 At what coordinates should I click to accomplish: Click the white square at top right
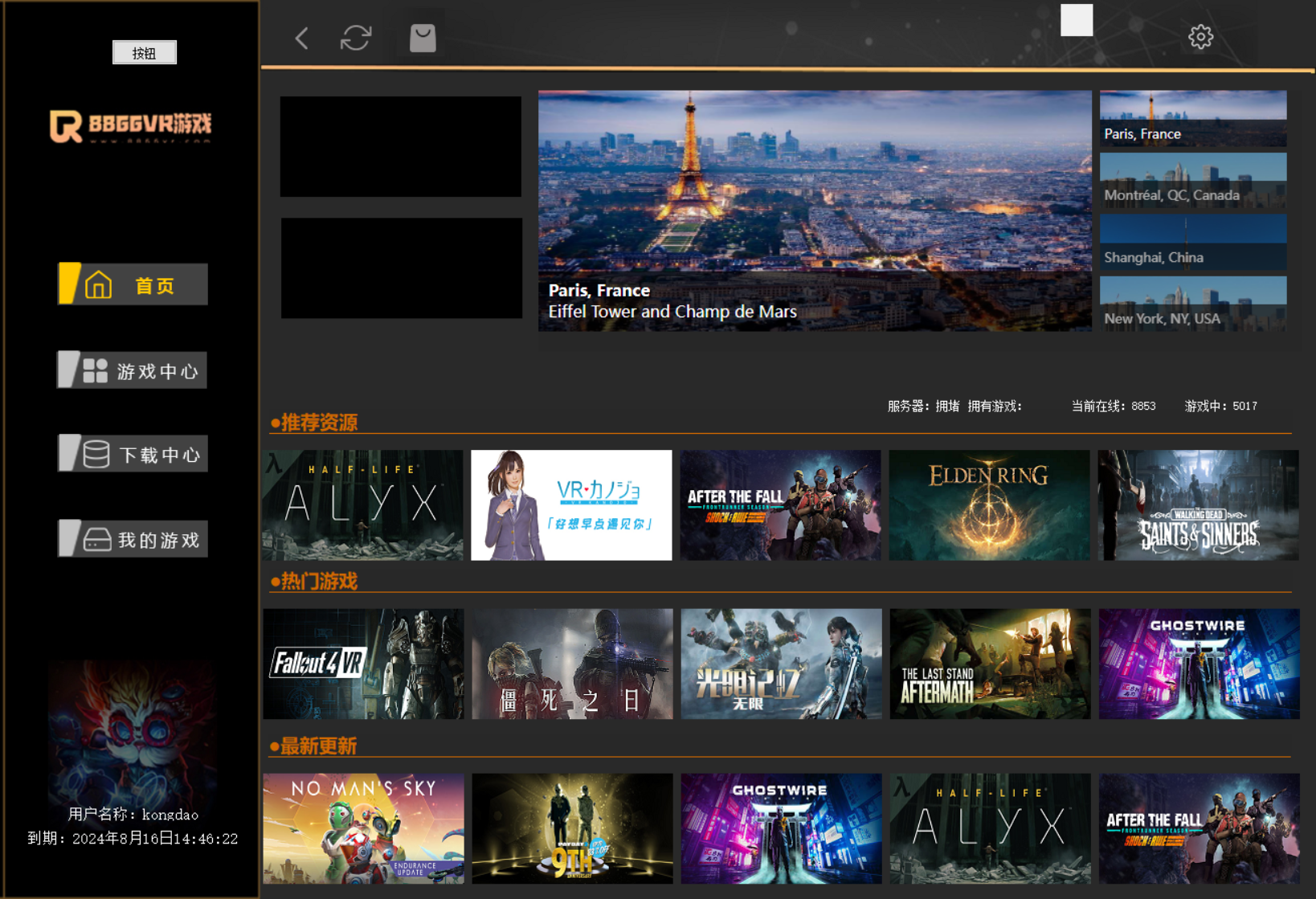1077,20
